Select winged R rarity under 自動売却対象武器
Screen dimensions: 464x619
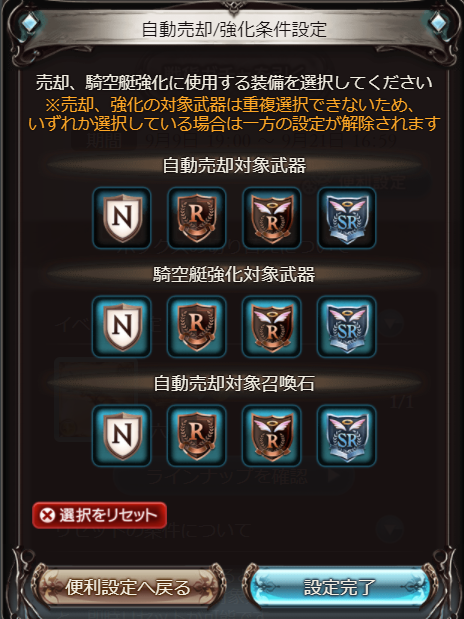point(272,218)
